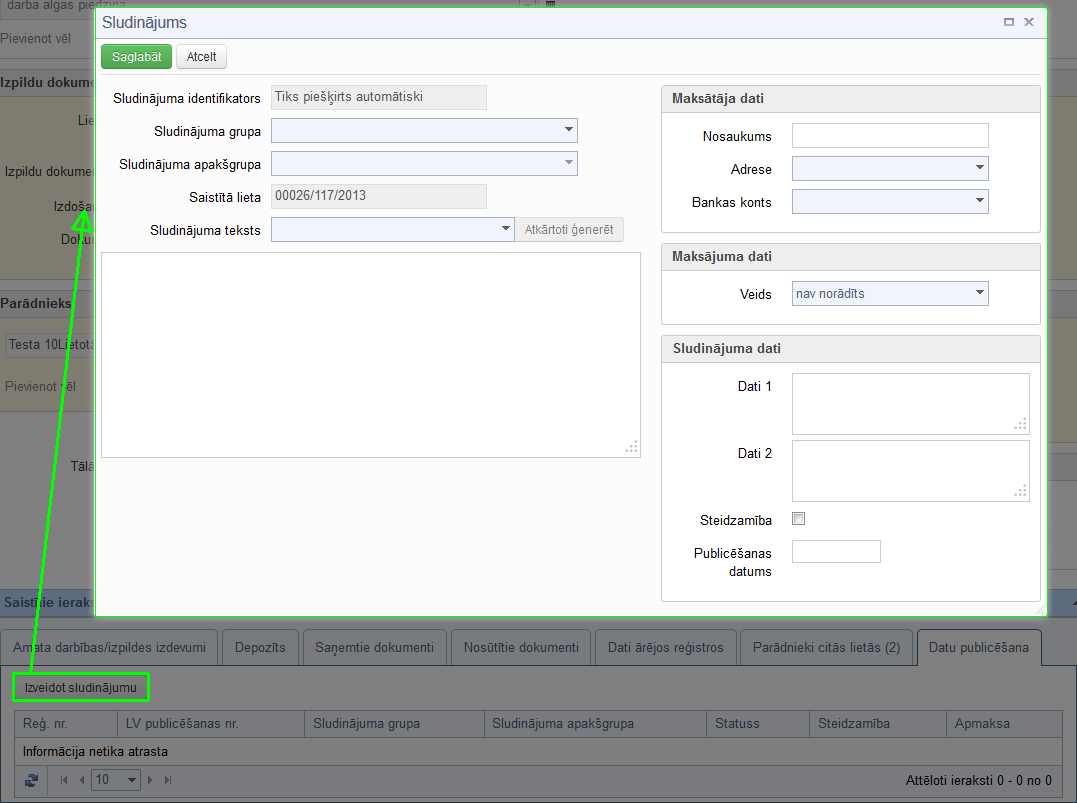Click Pievienot vēl link at top left
The image size is (1077, 803).
click(x=35, y=38)
